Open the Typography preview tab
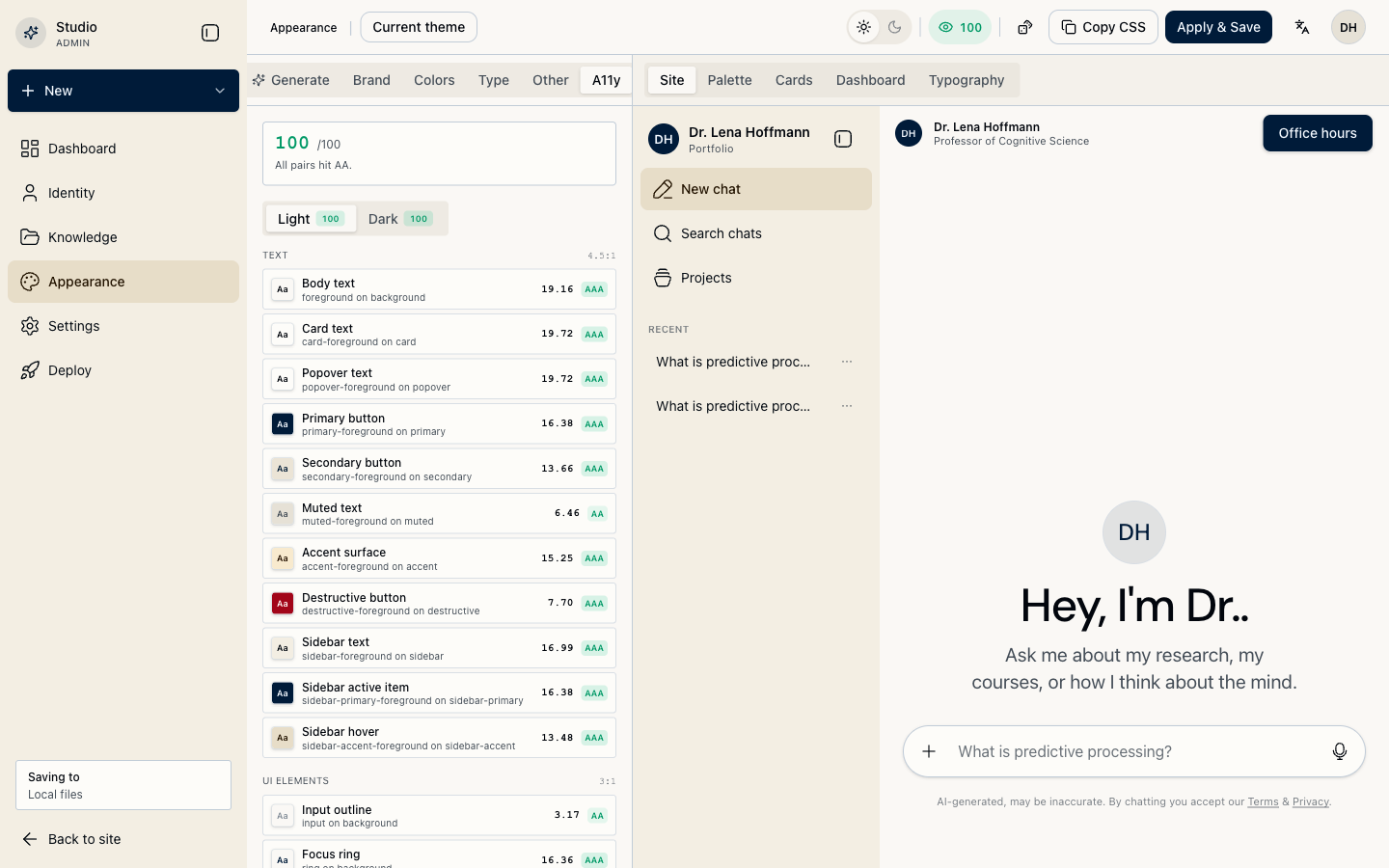This screenshot has height=868, width=1389. (967, 80)
